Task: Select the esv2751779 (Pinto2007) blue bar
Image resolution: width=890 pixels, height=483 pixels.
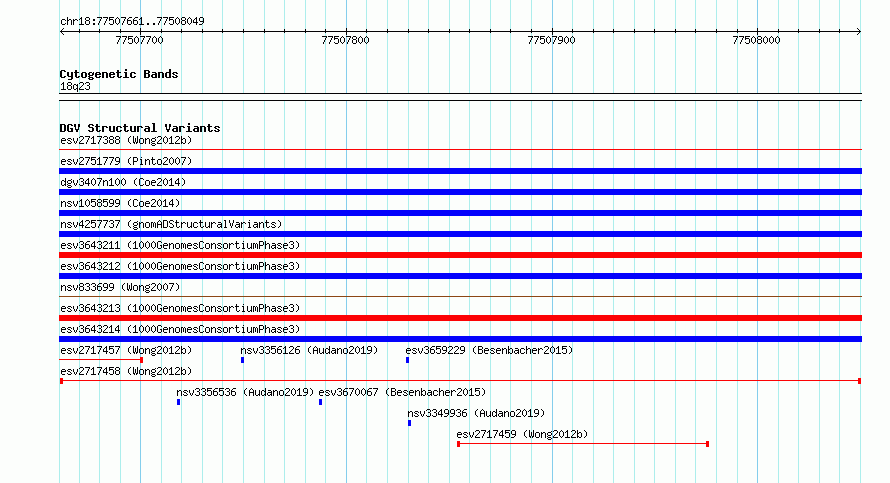Action: point(460,171)
